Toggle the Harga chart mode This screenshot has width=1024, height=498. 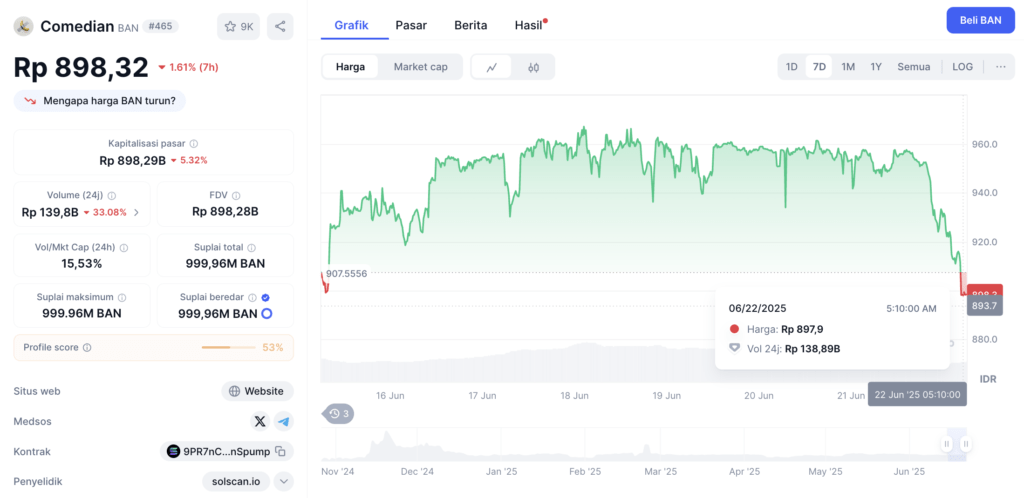pyautogui.click(x=351, y=67)
